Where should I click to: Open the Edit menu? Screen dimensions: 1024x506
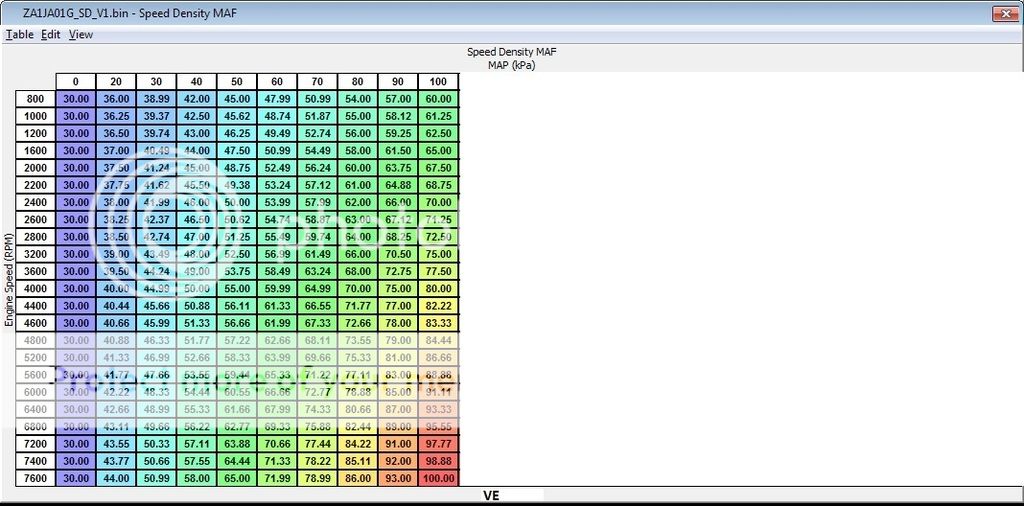50,34
